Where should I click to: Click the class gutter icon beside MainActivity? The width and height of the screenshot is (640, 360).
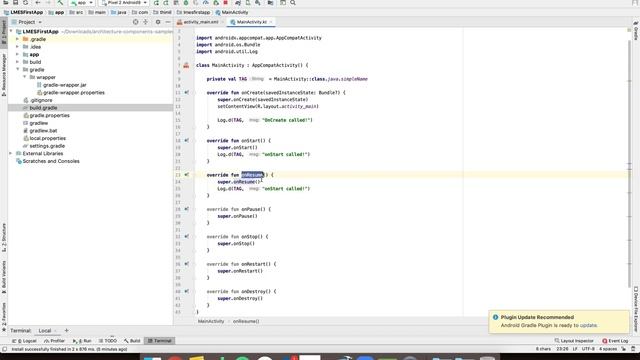tap(186, 65)
